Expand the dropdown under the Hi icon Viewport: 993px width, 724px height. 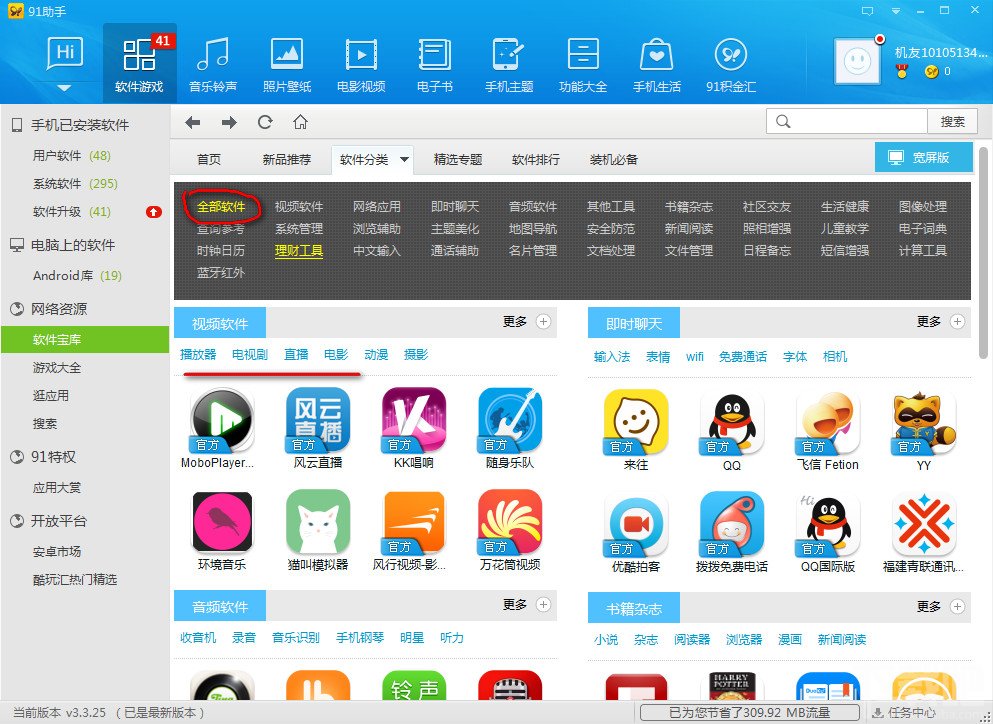coord(65,88)
